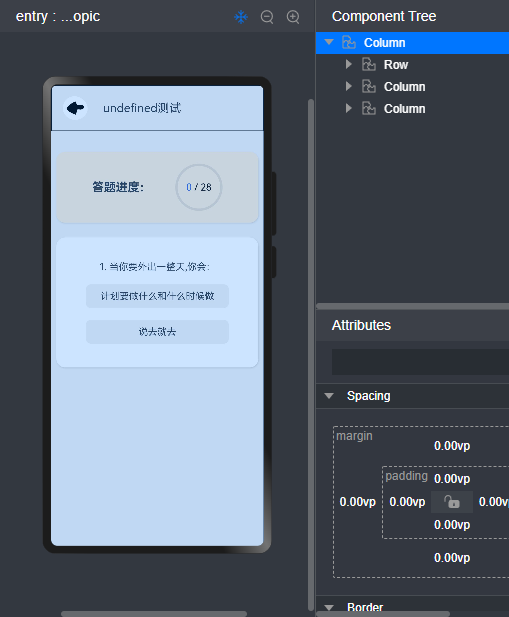
Task: Zoom in the preview with the plus magnifier
Action: 293,17
